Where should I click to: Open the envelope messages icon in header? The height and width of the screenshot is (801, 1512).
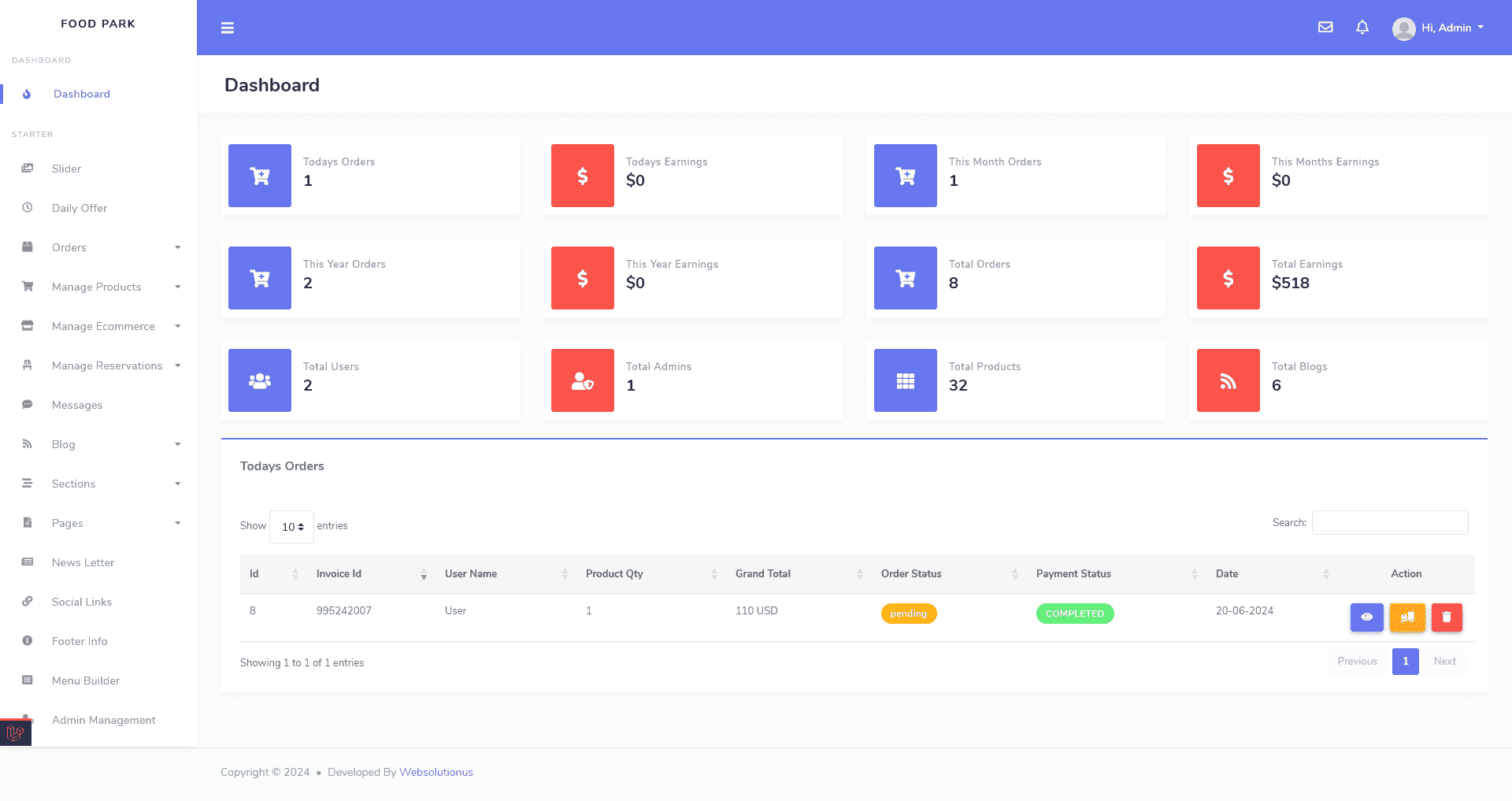coord(1325,28)
